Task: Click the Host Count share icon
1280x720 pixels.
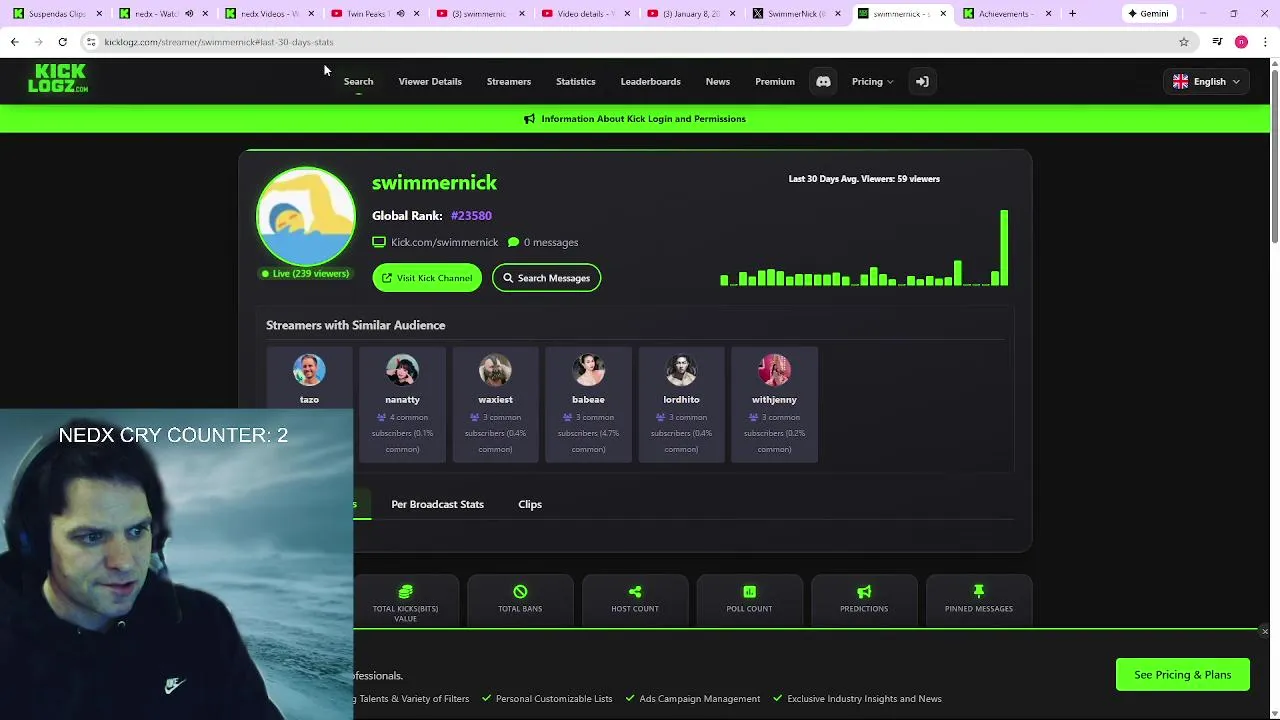Action: [x=635, y=592]
